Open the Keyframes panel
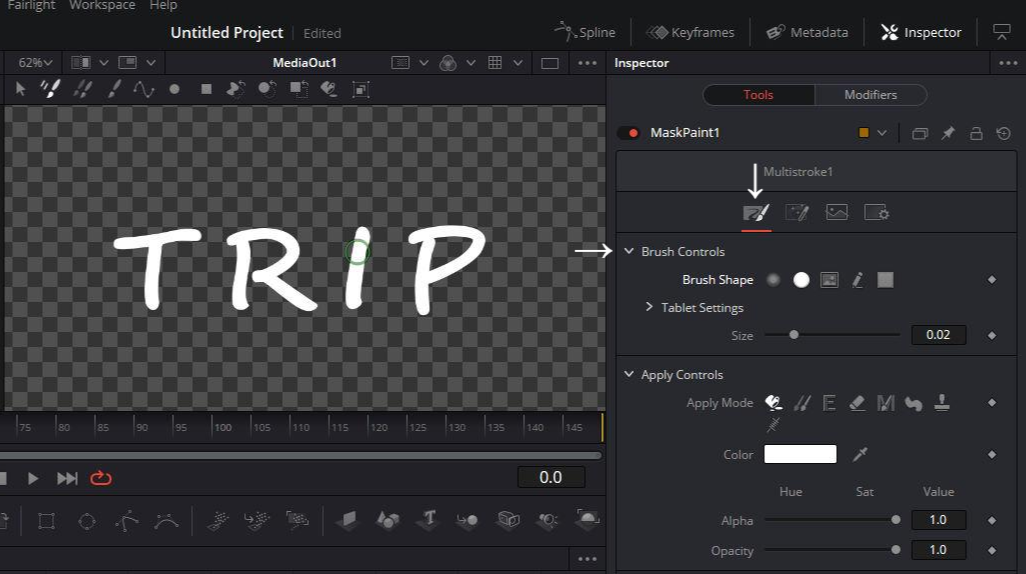Viewport: 1026px width, 574px height. pyautogui.click(x=690, y=32)
